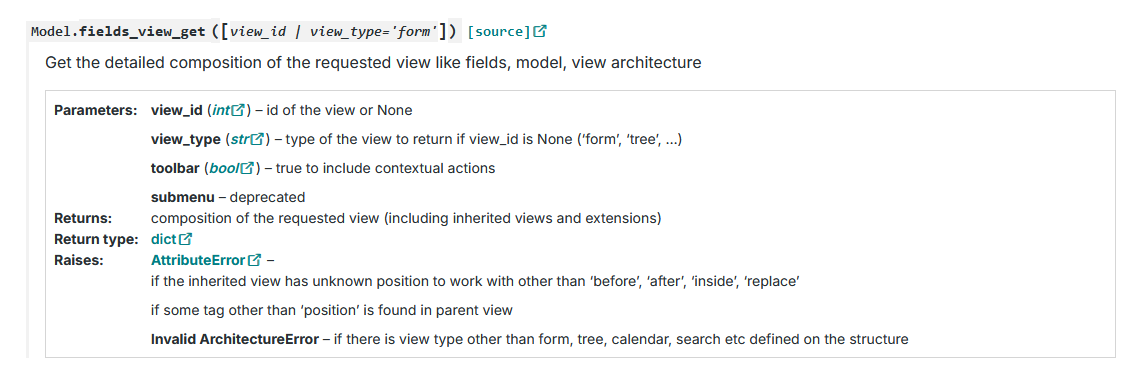The image size is (1139, 379).
Task: Click the view_id parameter name in description
Action: (x=177, y=110)
